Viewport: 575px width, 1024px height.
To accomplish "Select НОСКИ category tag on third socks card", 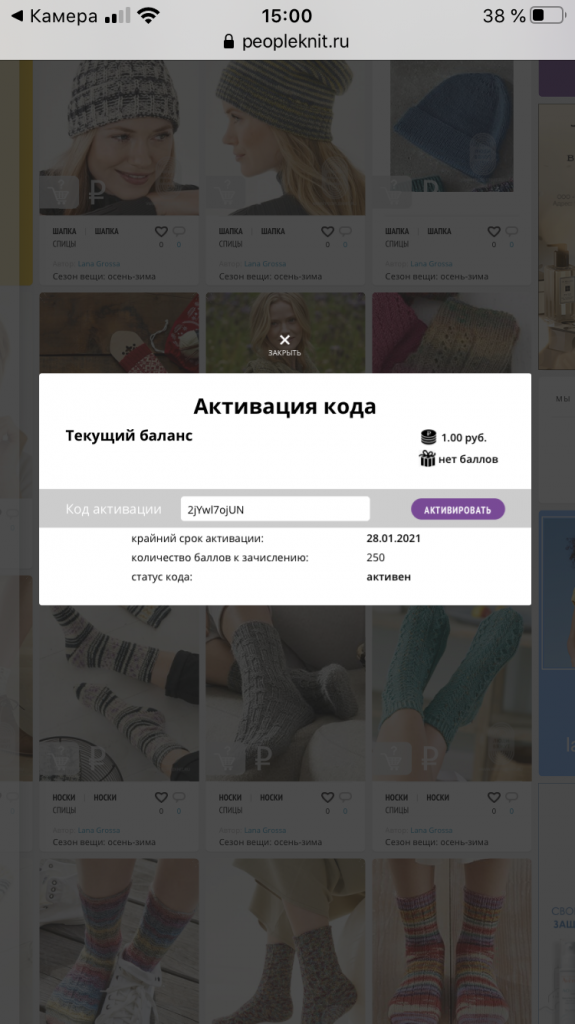I will point(397,797).
